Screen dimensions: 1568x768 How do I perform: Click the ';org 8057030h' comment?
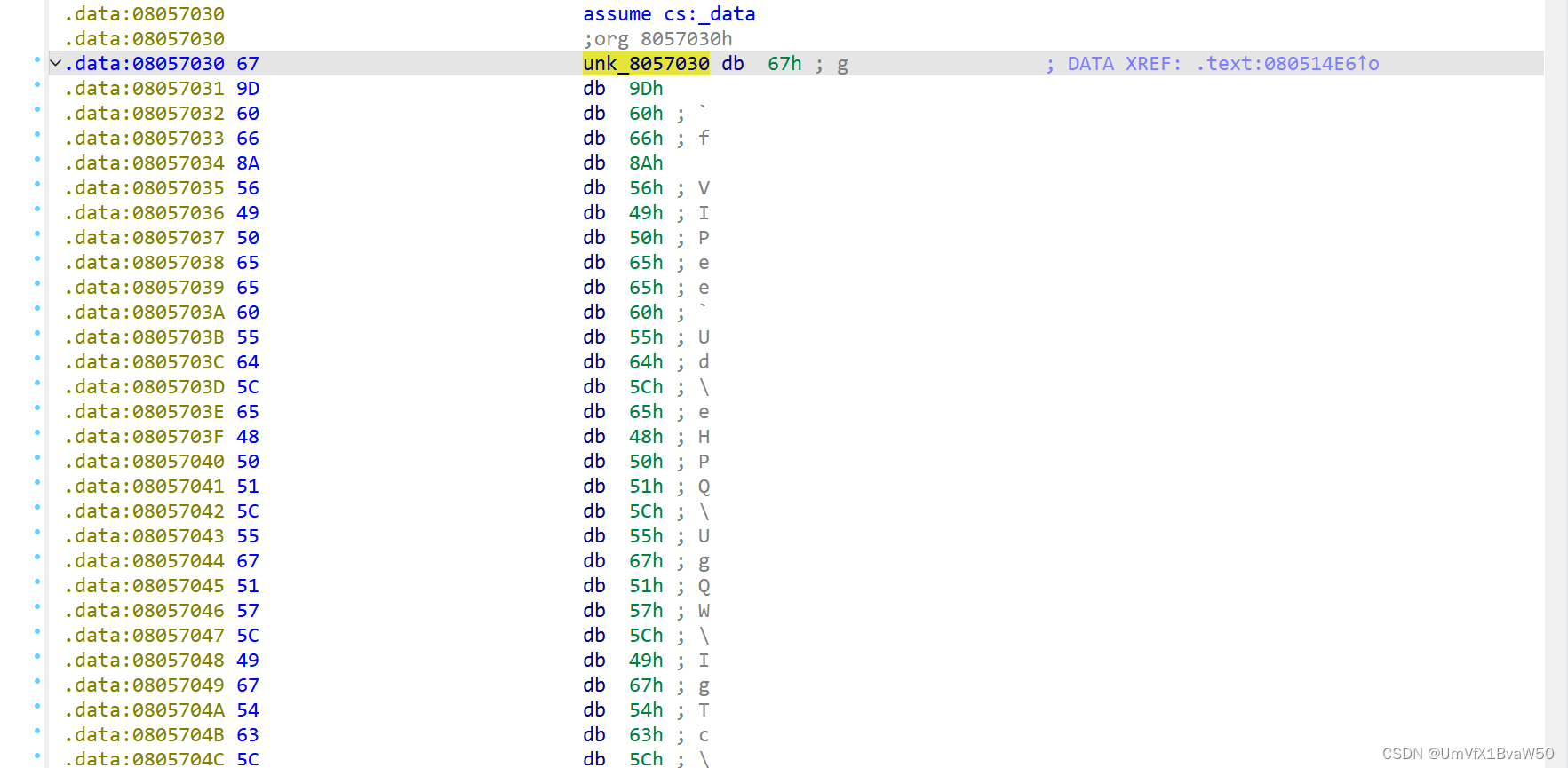tap(657, 38)
